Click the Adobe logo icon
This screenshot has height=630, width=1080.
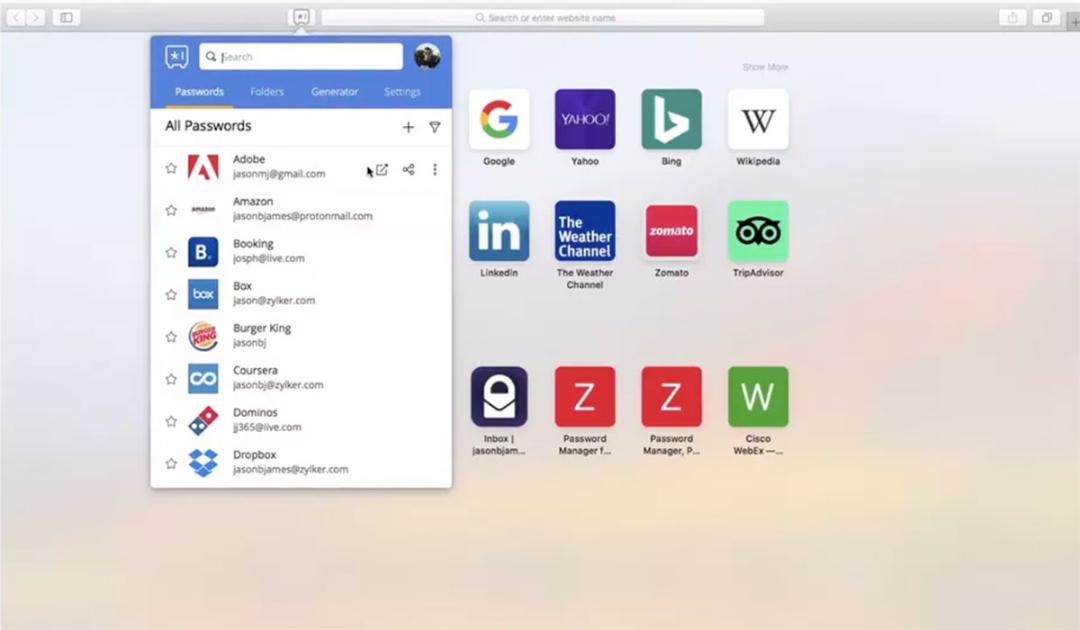click(x=203, y=167)
